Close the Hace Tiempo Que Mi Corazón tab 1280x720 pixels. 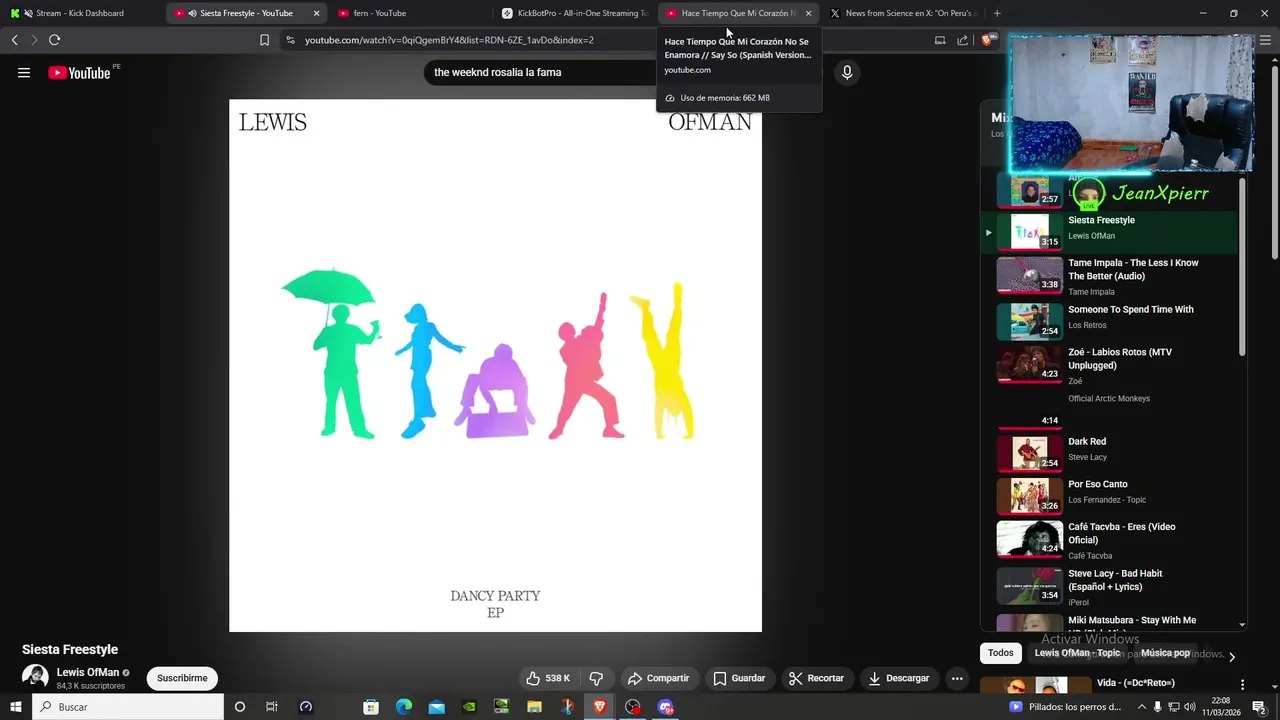pos(808,13)
